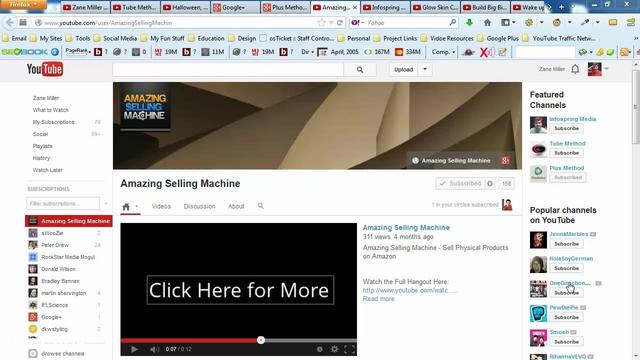This screenshot has width=640, height=360.
Task: Click Firefox back arrow button
Action: [10, 22]
